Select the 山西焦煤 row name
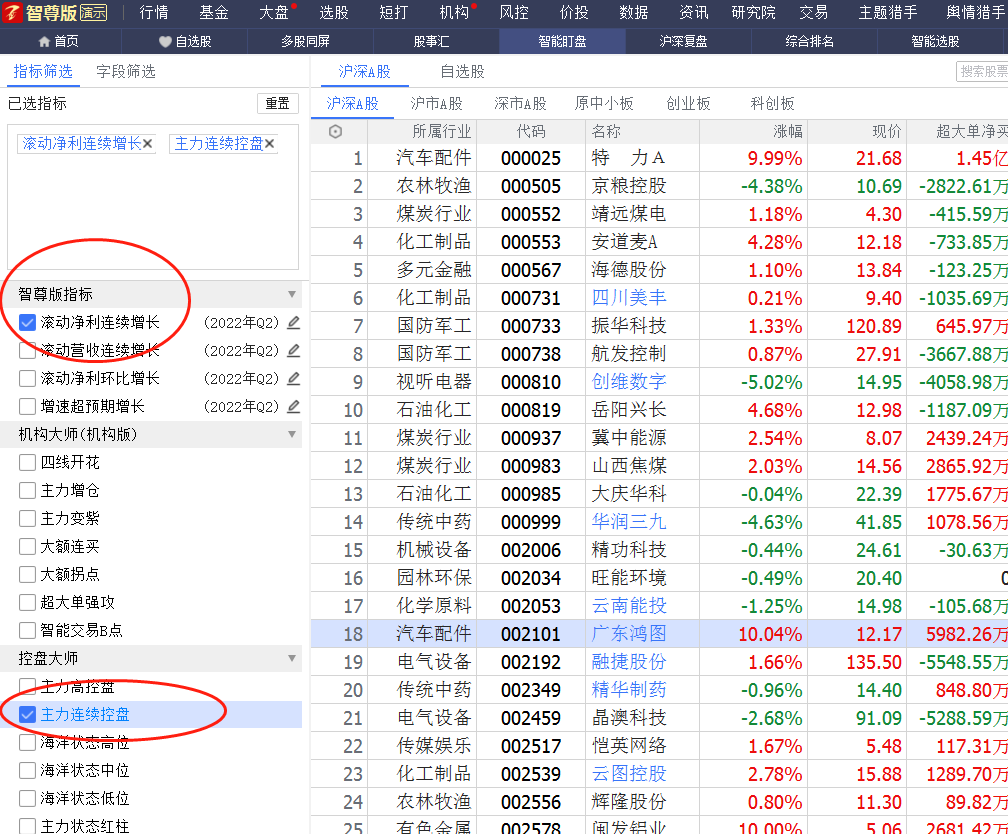The image size is (1008, 834). 629,466
